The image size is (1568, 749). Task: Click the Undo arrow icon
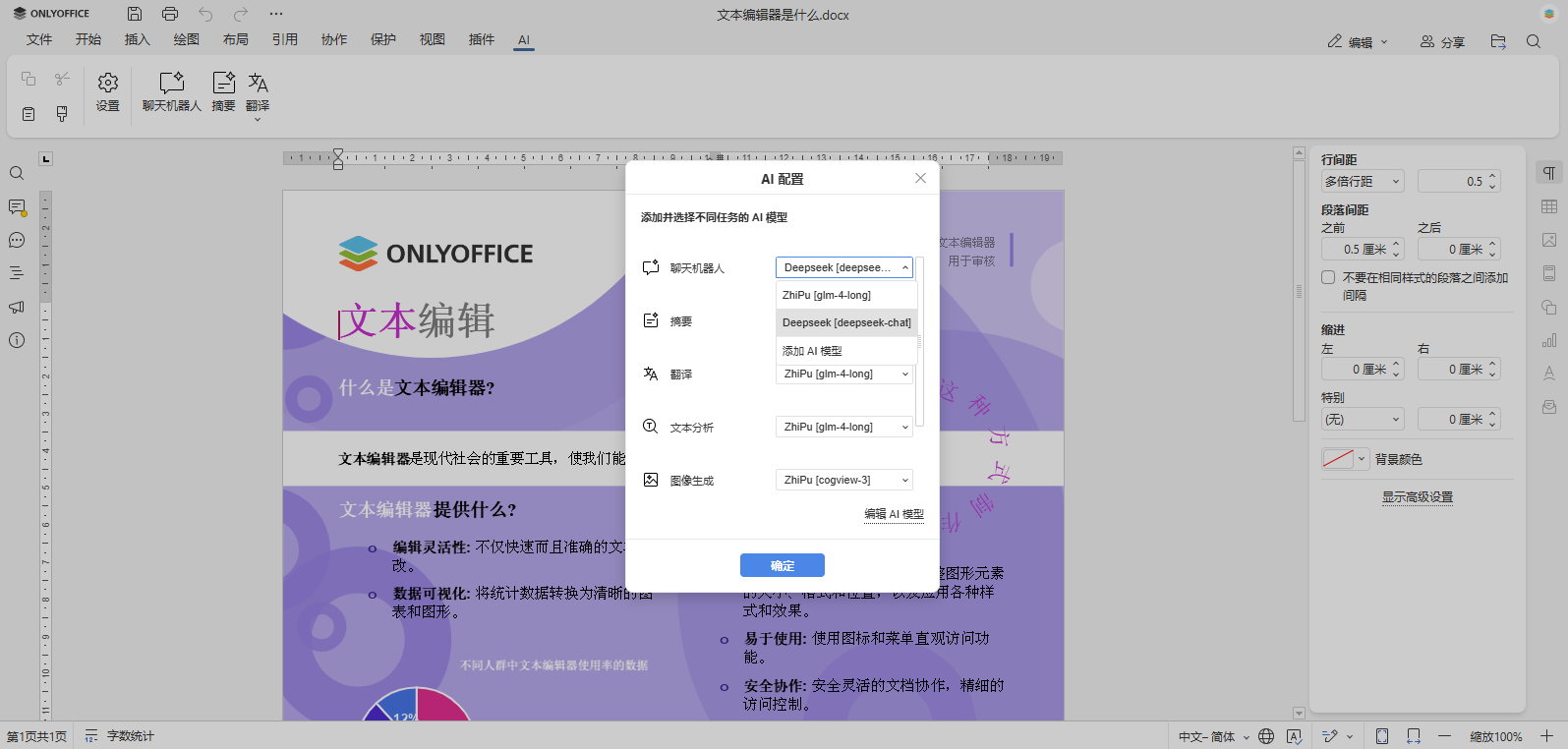(205, 14)
